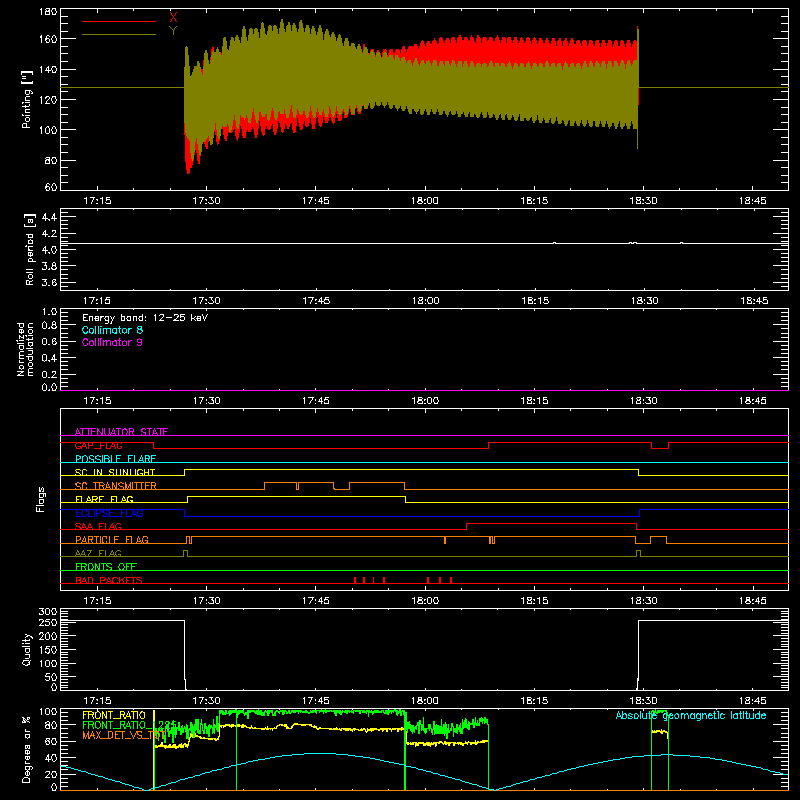Click the SC_IN_SUNLIGHT flag label
Screen dimensions: 800x800
(x=115, y=472)
